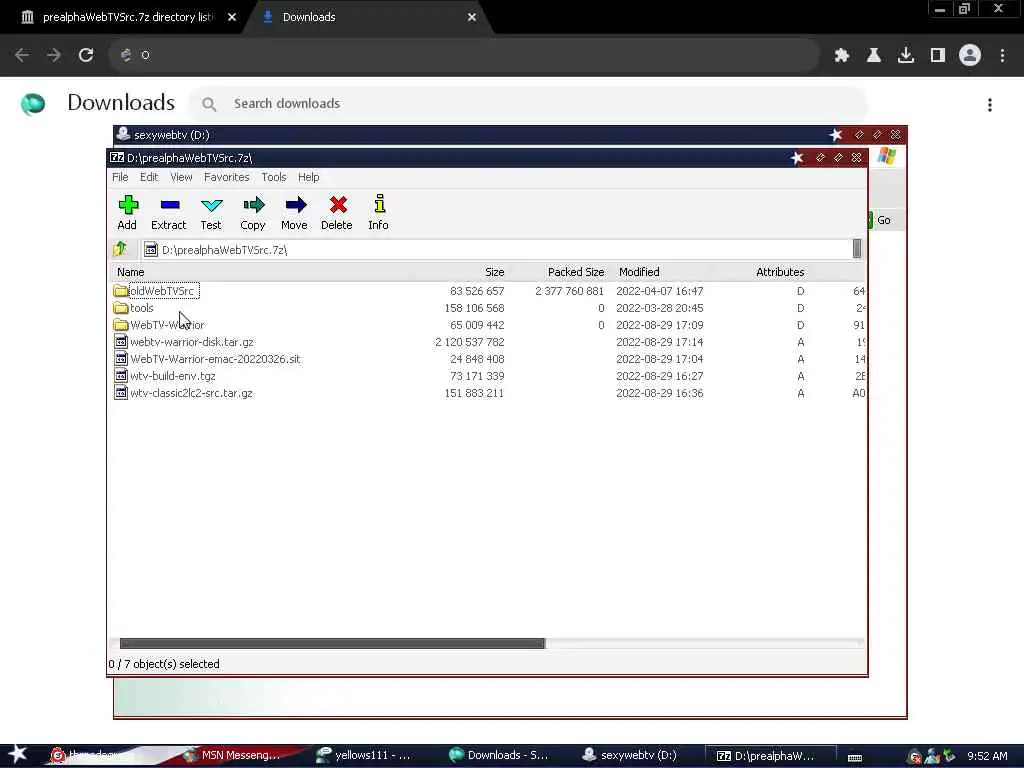The image size is (1024, 768).
Task: Toggle the browser side panel icon
Action: [938, 55]
